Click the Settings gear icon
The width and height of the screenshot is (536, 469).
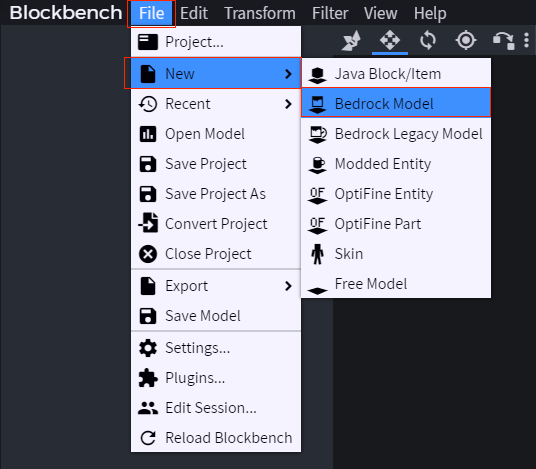pos(148,348)
